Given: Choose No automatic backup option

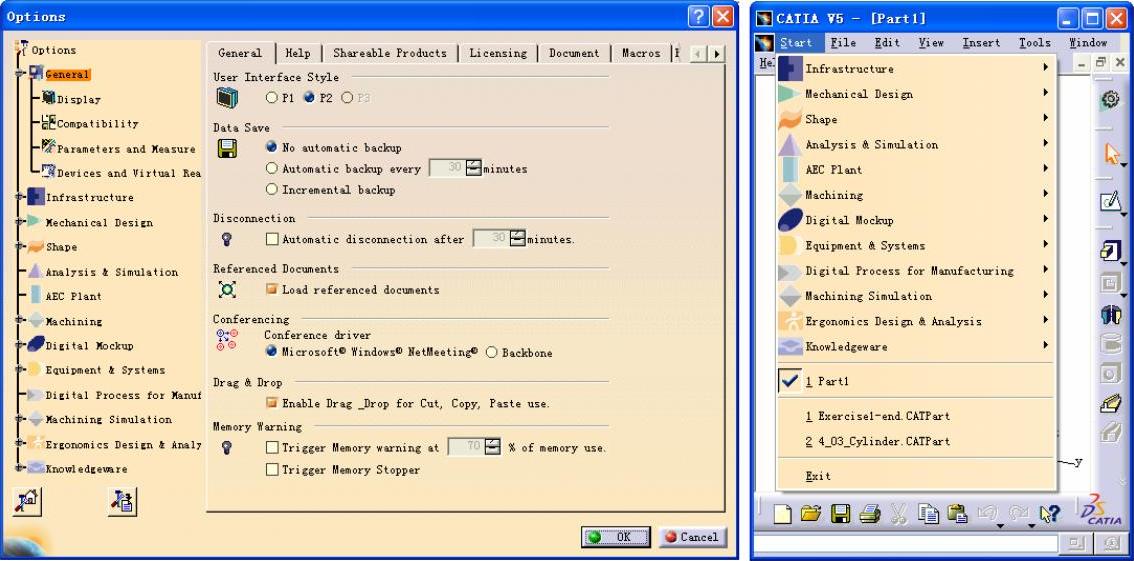Looking at the screenshot, I should point(272,147).
